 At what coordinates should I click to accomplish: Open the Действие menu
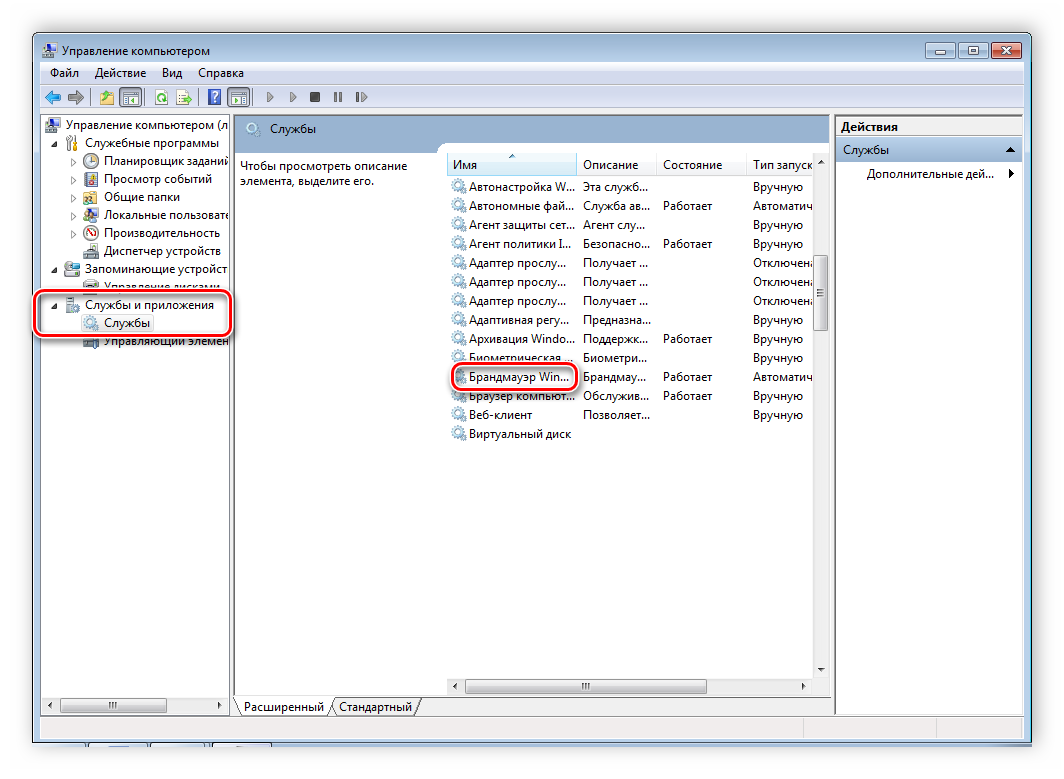[x=120, y=73]
